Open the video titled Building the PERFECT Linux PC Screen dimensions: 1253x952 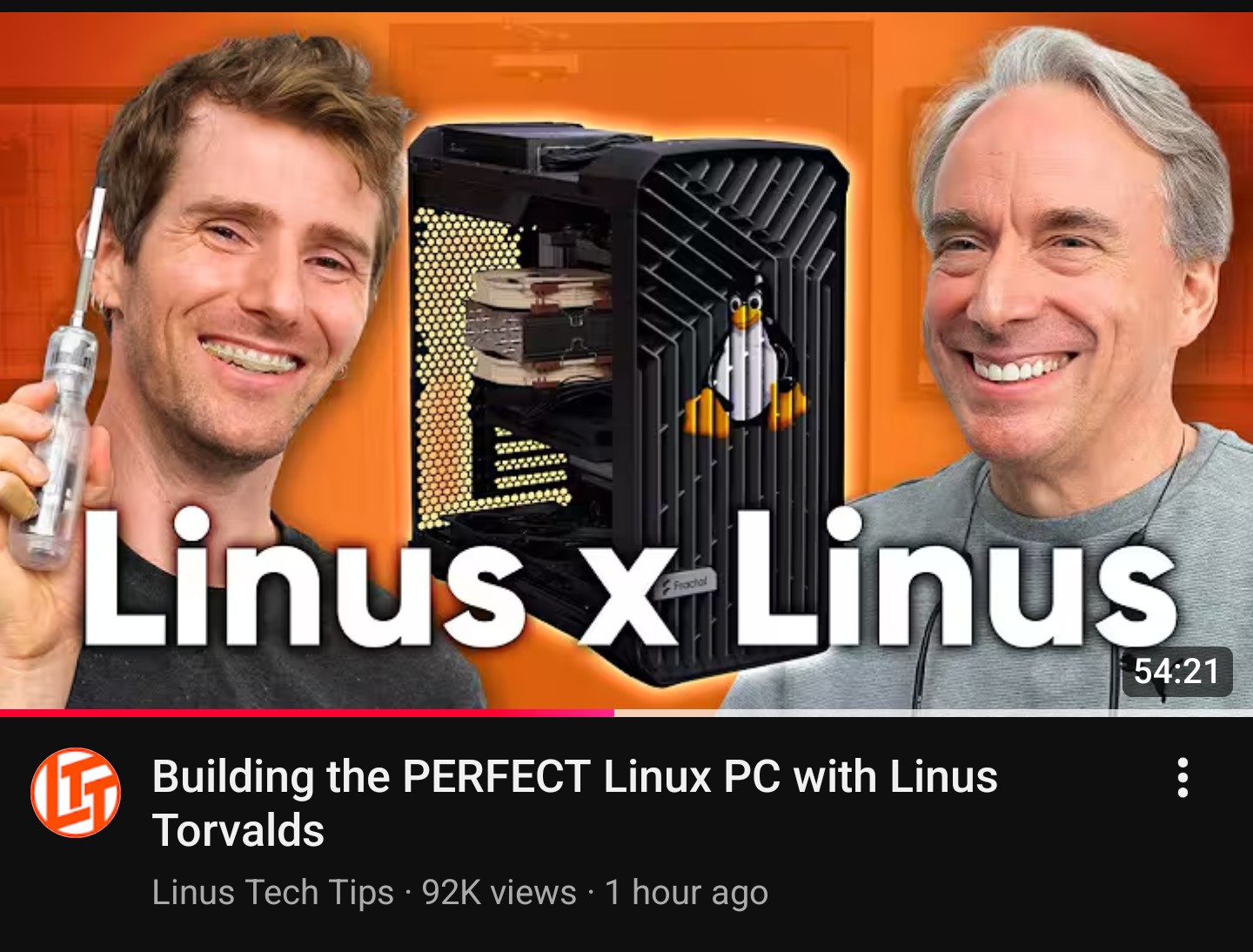click(x=574, y=803)
